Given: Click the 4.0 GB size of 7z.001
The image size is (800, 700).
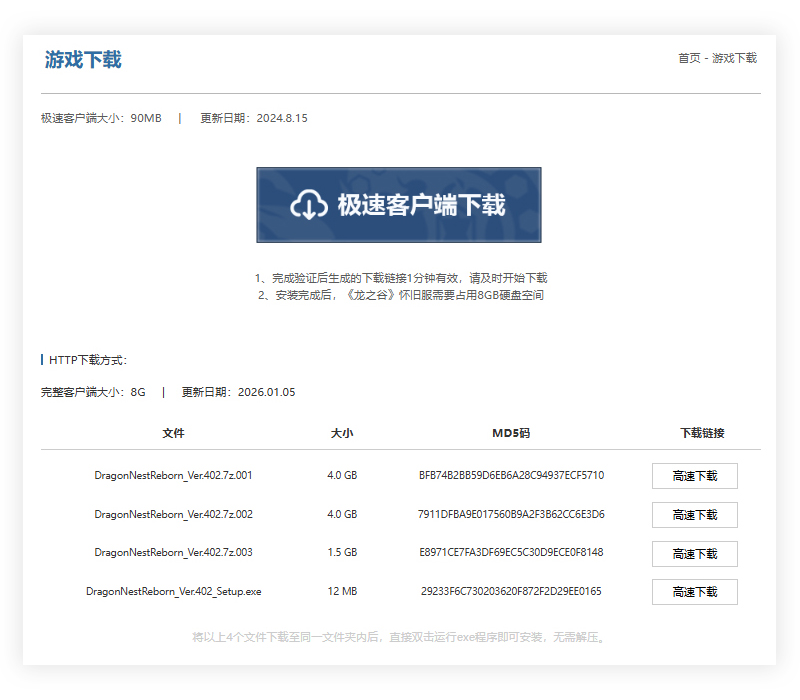Looking at the screenshot, I should coord(342,476).
